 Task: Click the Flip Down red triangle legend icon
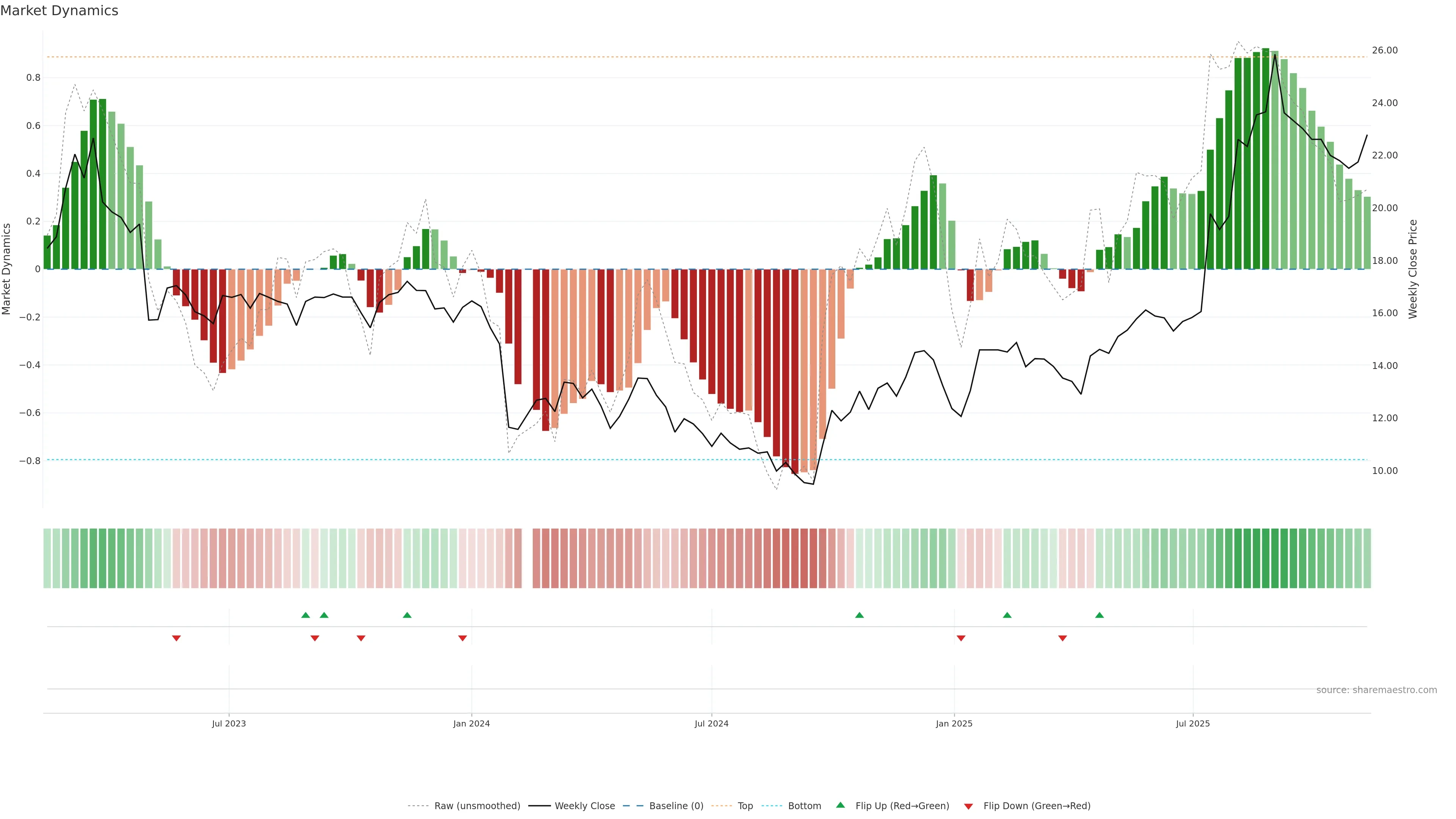coord(968,806)
